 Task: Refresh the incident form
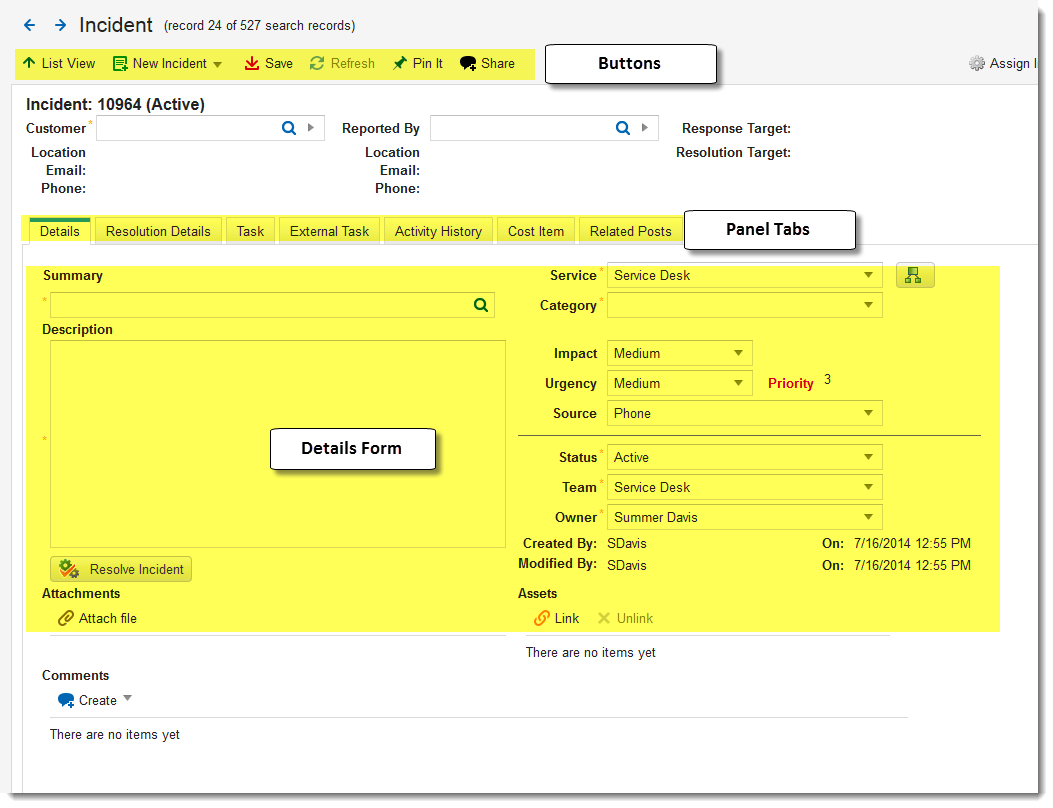tap(342, 63)
